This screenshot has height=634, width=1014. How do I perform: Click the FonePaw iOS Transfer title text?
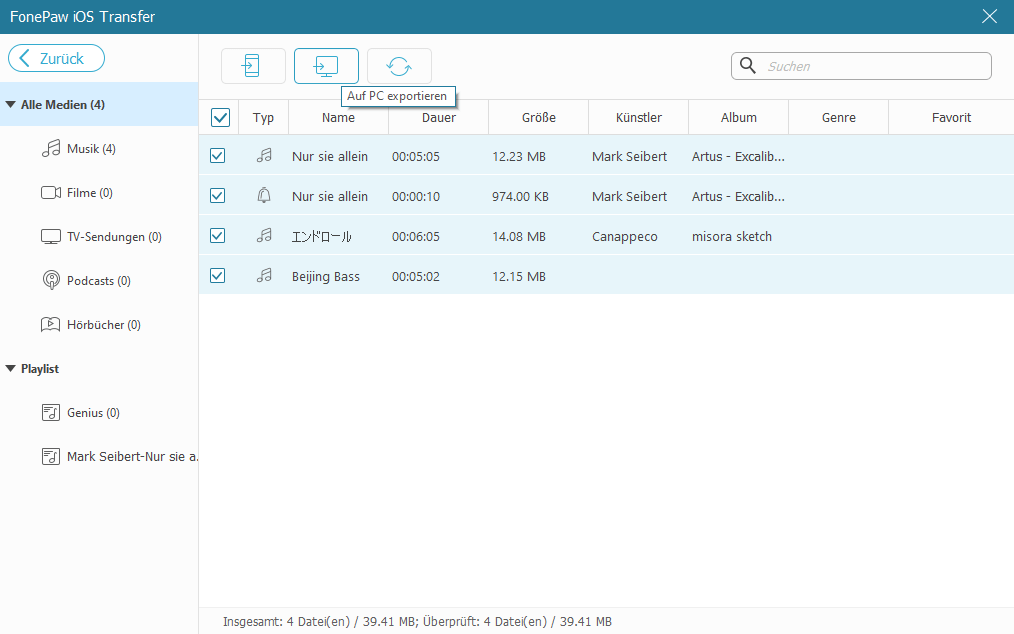click(82, 17)
